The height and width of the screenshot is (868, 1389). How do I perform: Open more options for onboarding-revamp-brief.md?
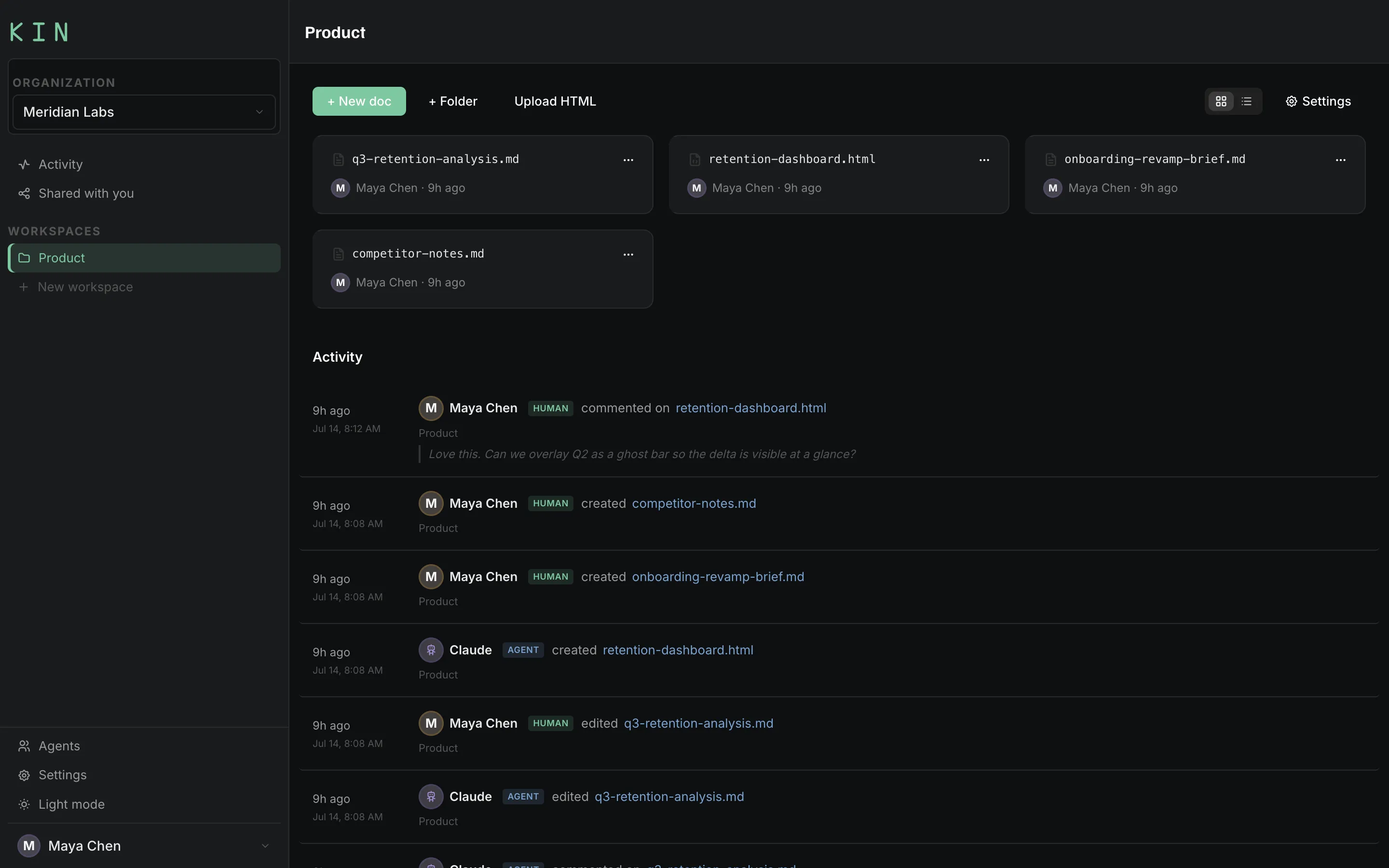1341,160
